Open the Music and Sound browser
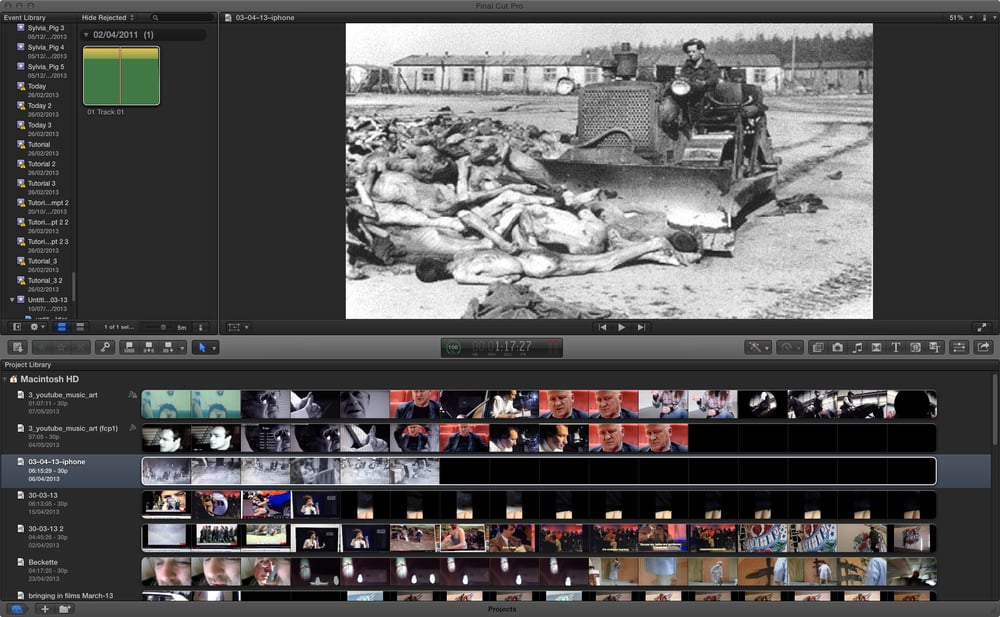 tap(857, 347)
